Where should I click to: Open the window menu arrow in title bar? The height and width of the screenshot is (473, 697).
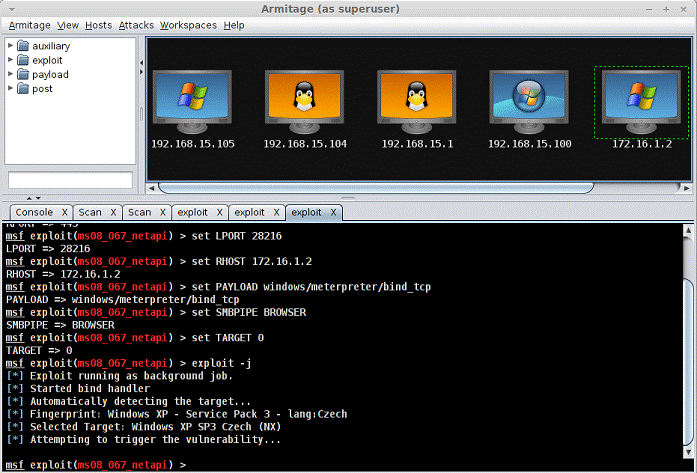[x=12, y=9]
